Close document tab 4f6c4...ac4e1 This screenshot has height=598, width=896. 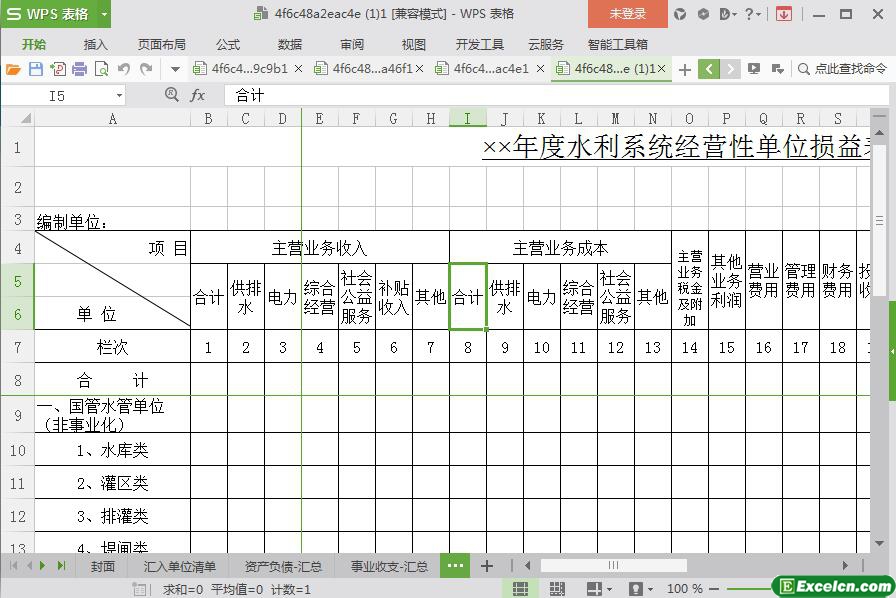tap(541, 69)
